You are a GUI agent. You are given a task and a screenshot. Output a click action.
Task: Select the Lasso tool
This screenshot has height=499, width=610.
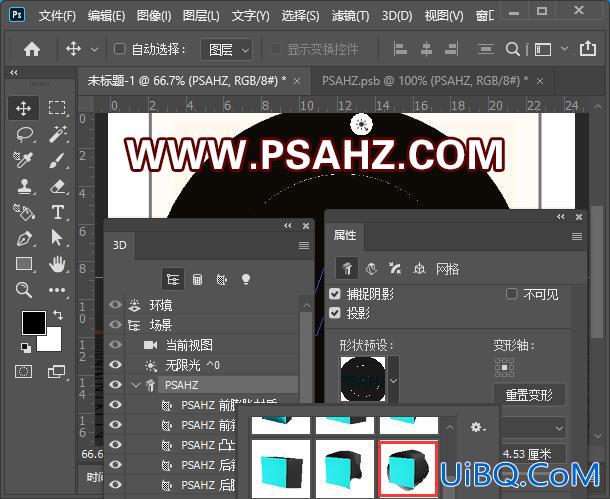(x=23, y=134)
